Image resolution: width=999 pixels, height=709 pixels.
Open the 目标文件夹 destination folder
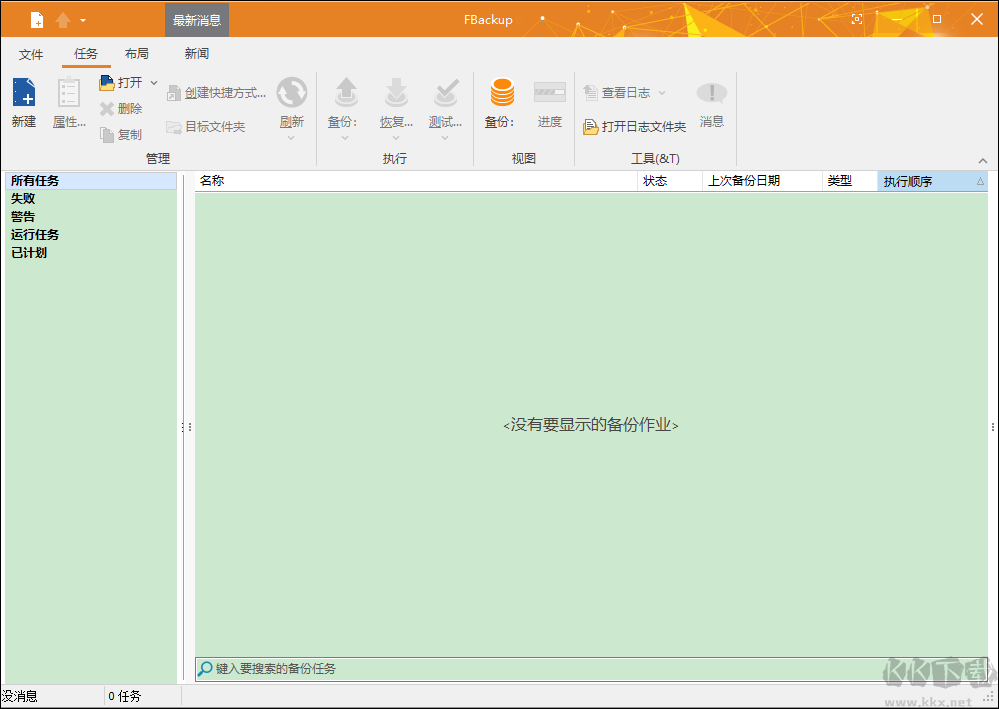(x=206, y=127)
